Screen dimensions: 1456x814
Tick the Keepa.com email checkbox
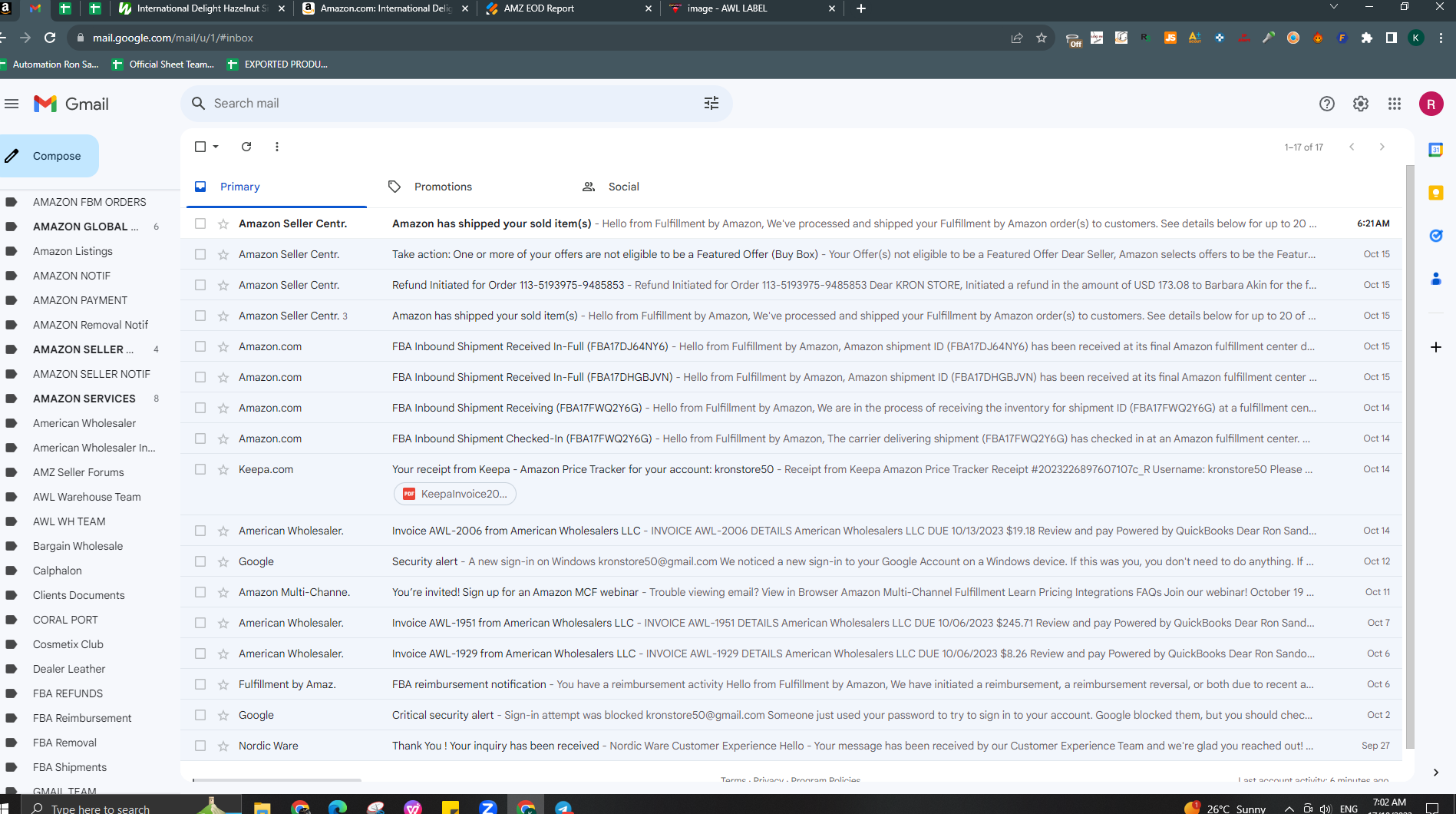(x=200, y=469)
